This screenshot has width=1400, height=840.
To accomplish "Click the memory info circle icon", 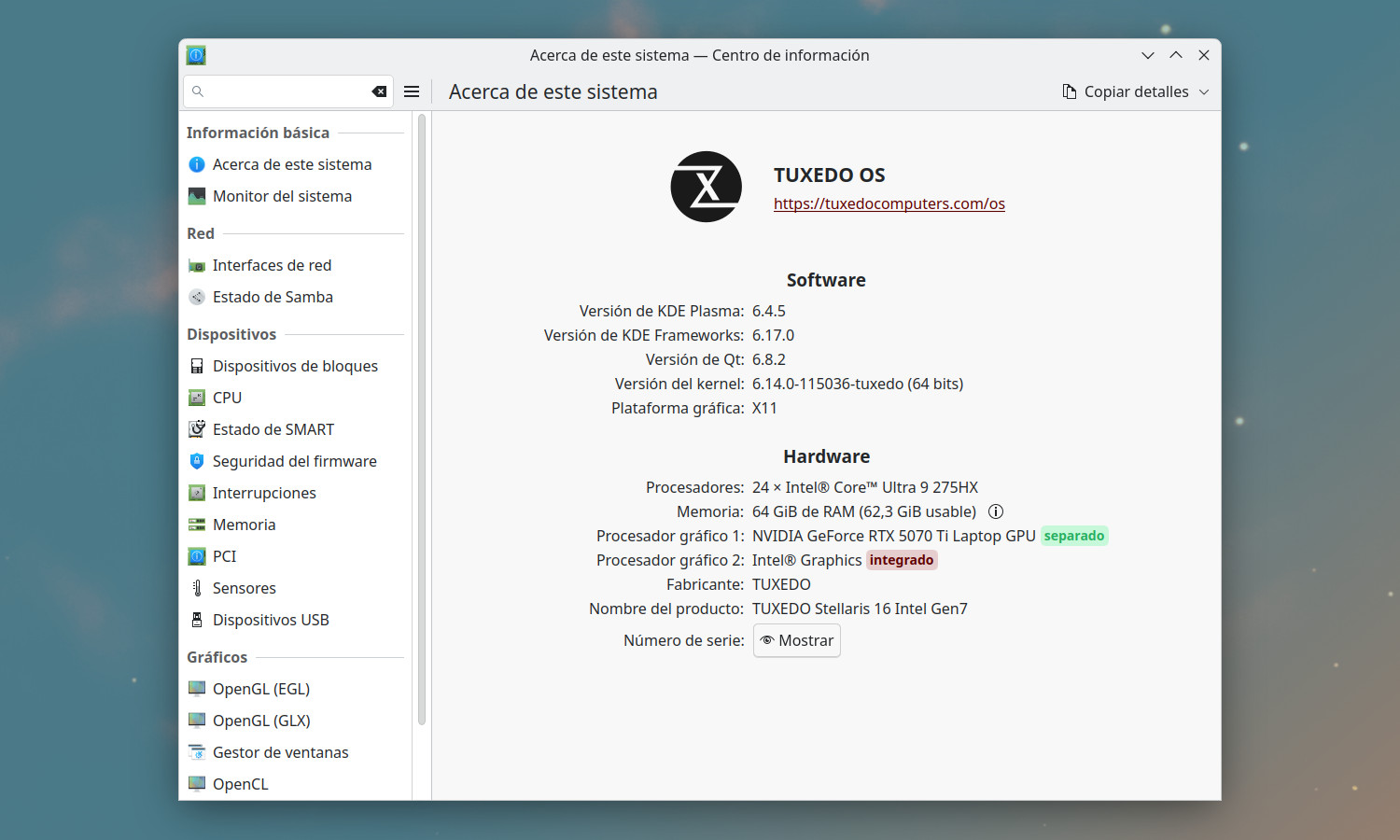I will click(996, 511).
